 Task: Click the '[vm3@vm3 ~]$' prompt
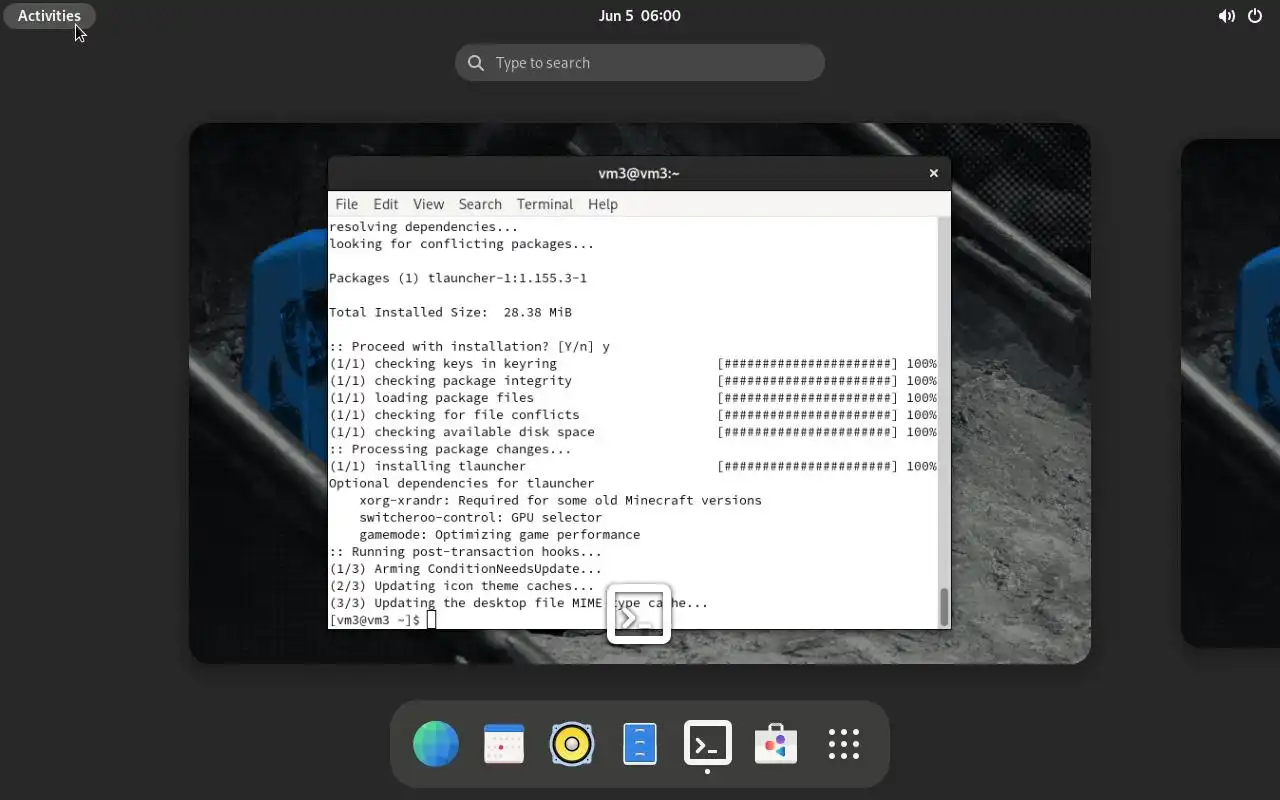[x=375, y=620]
